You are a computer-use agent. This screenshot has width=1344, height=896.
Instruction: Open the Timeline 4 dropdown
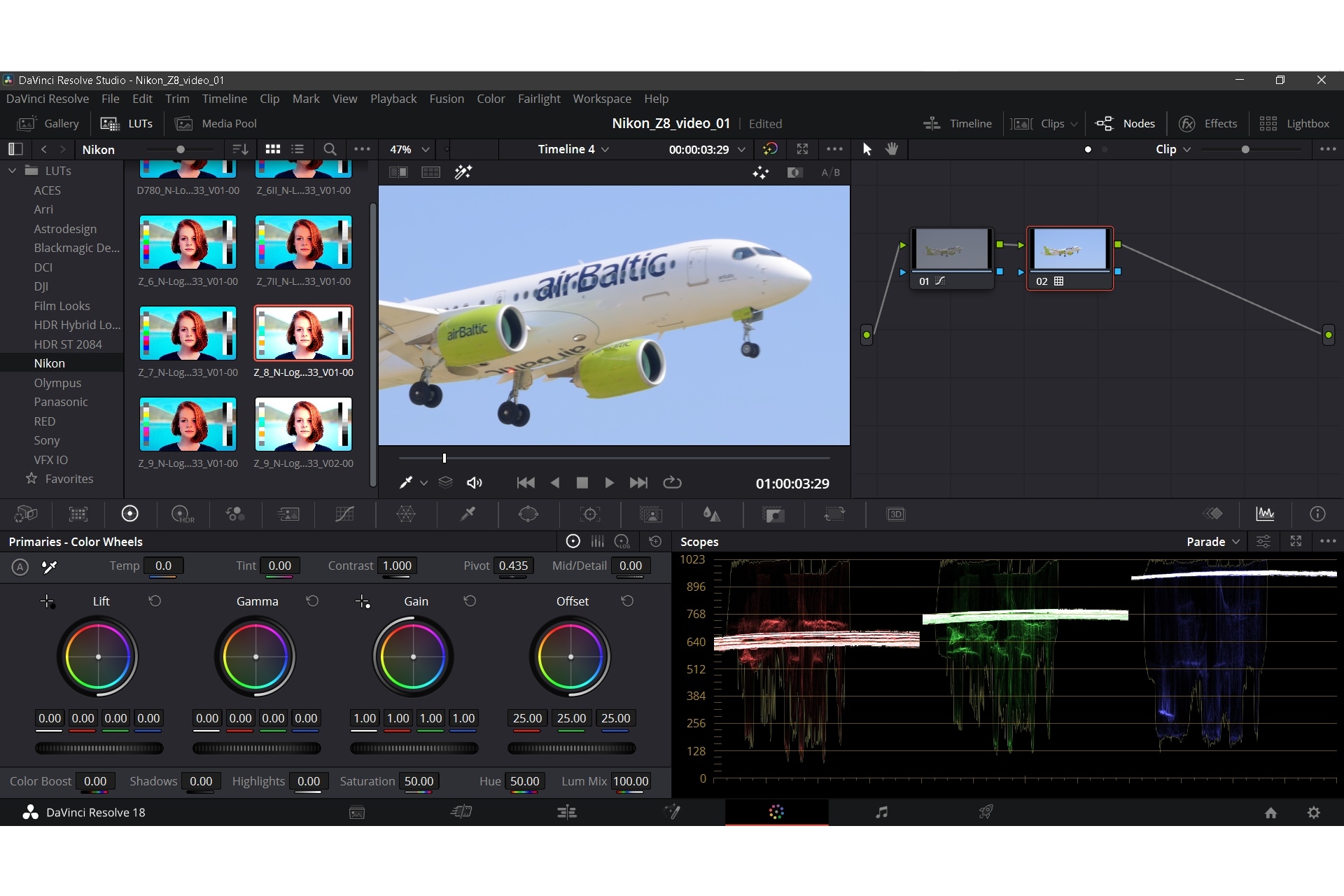(573, 149)
